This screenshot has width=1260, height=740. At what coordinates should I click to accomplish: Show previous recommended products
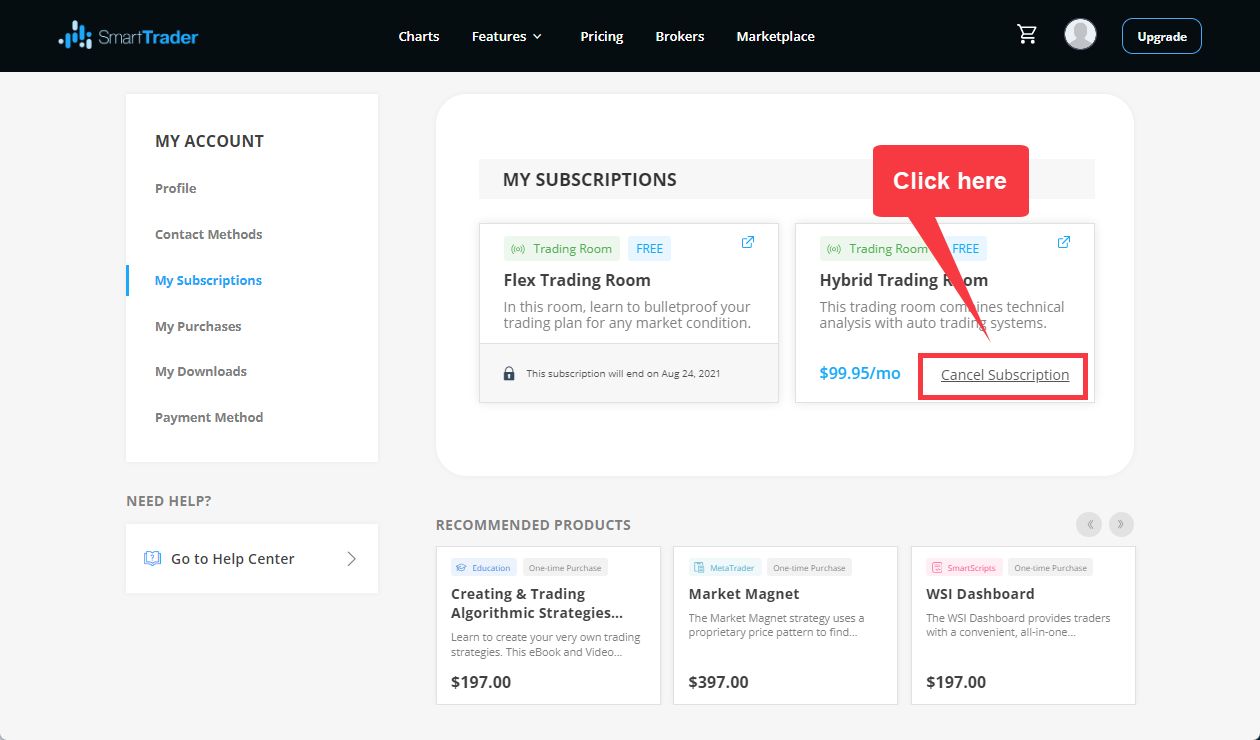pyautogui.click(x=1088, y=524)
